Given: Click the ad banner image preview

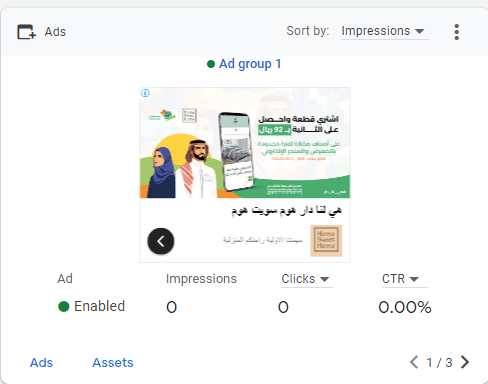Looking at the screenshot, I should (x=245, y=143).
